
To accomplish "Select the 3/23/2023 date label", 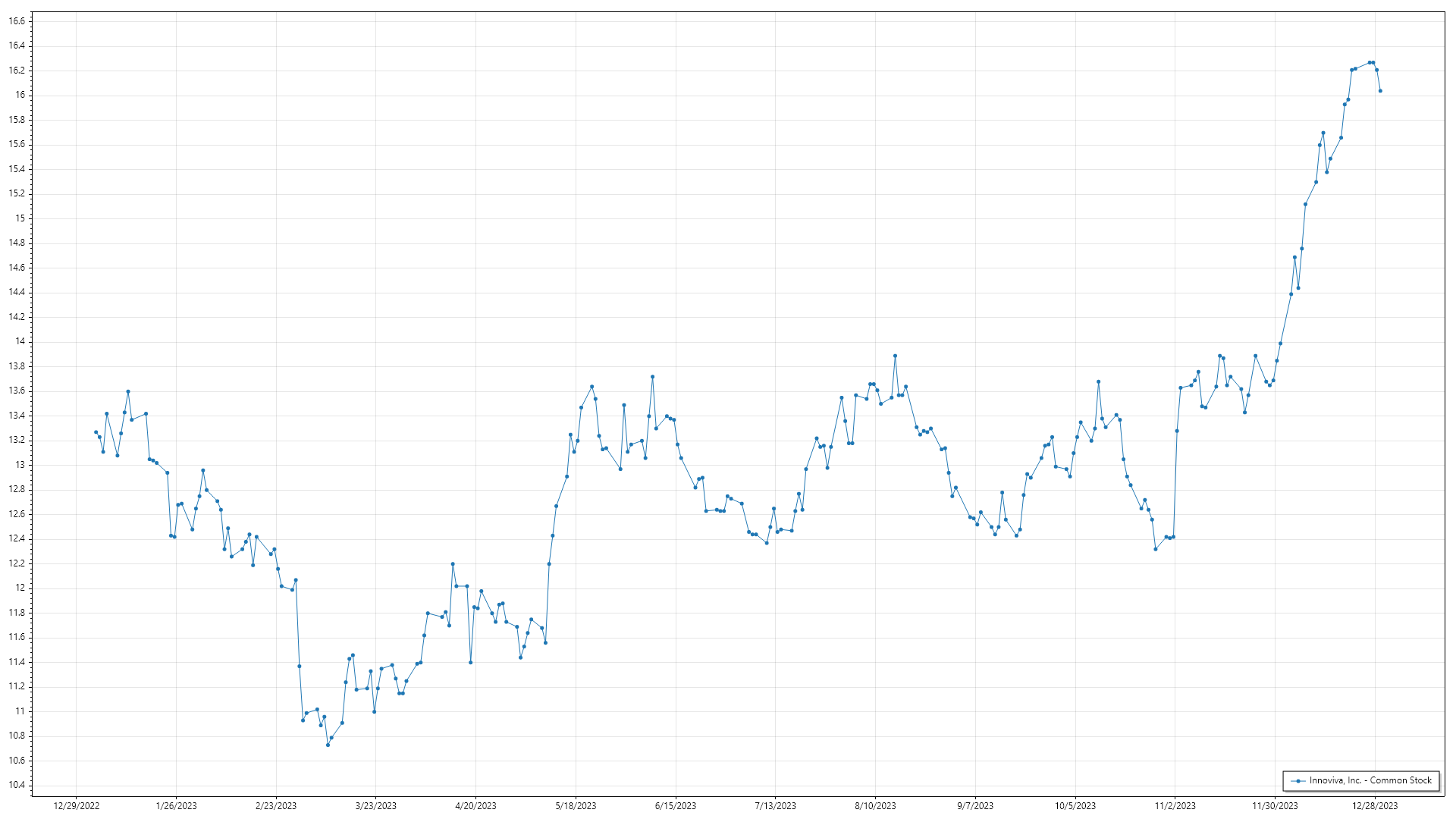I will [376, 806].
